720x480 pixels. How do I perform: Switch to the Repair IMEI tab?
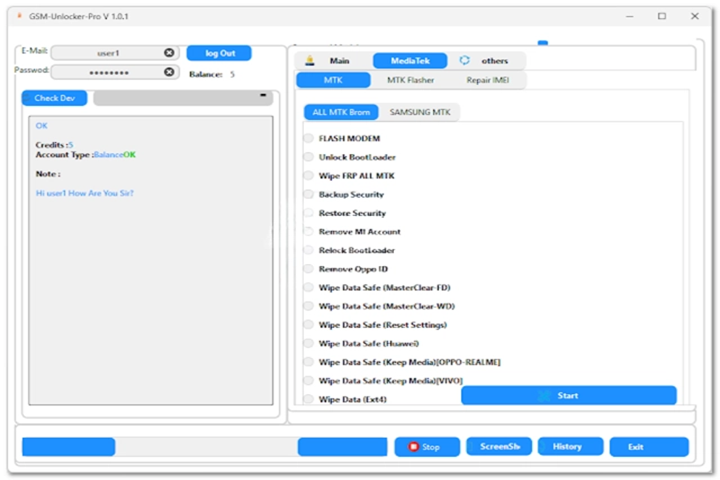click(x=489, y=80)
